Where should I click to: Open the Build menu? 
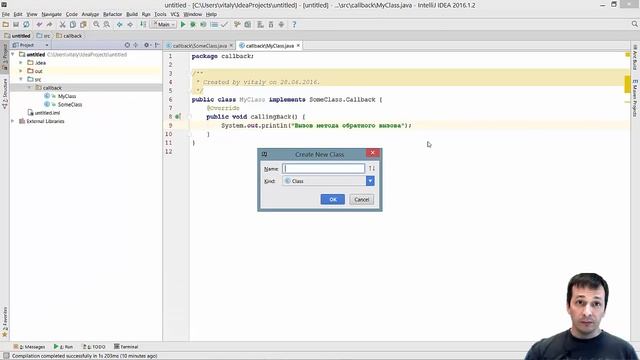[x=132, y=14]
